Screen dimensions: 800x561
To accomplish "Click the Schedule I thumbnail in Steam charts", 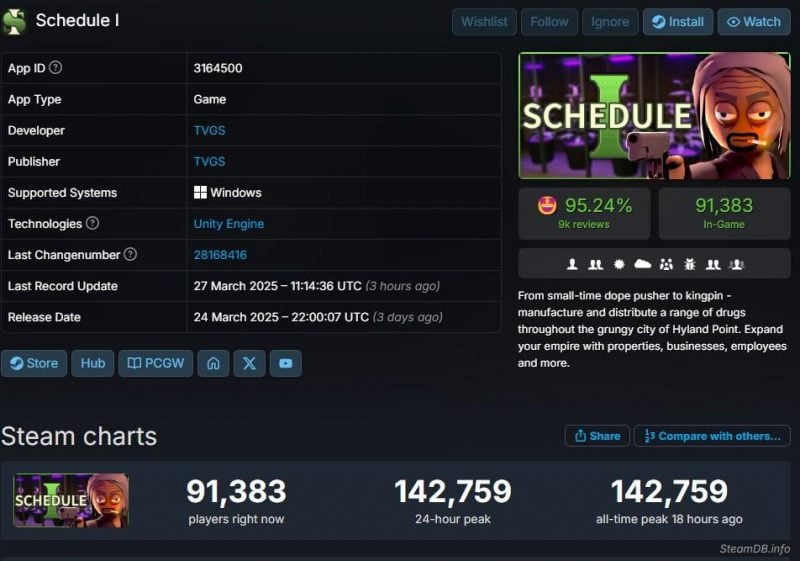I will click(71, 500).
